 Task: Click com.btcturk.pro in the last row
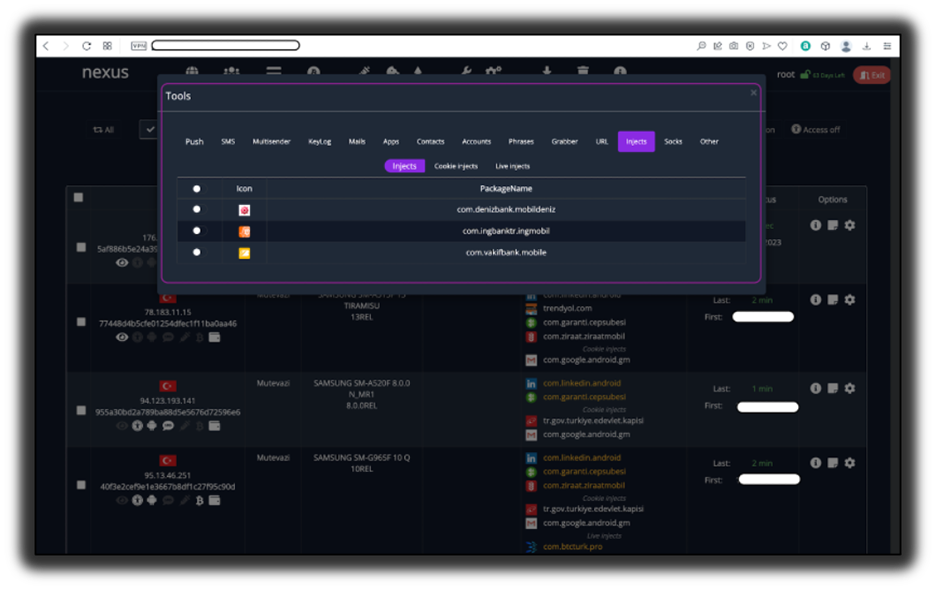point(572,547)
